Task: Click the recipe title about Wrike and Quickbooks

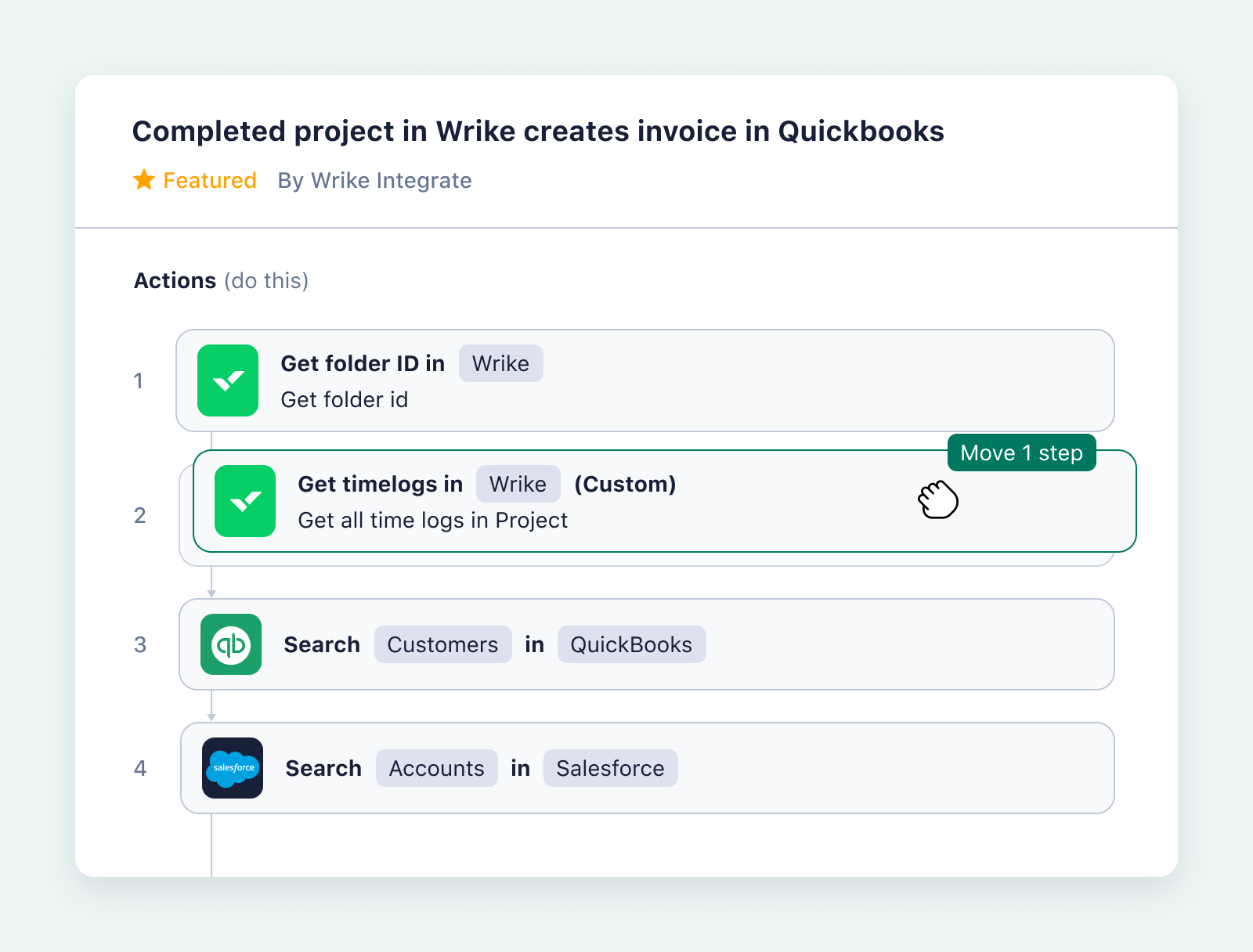Action: coord(538,132)
